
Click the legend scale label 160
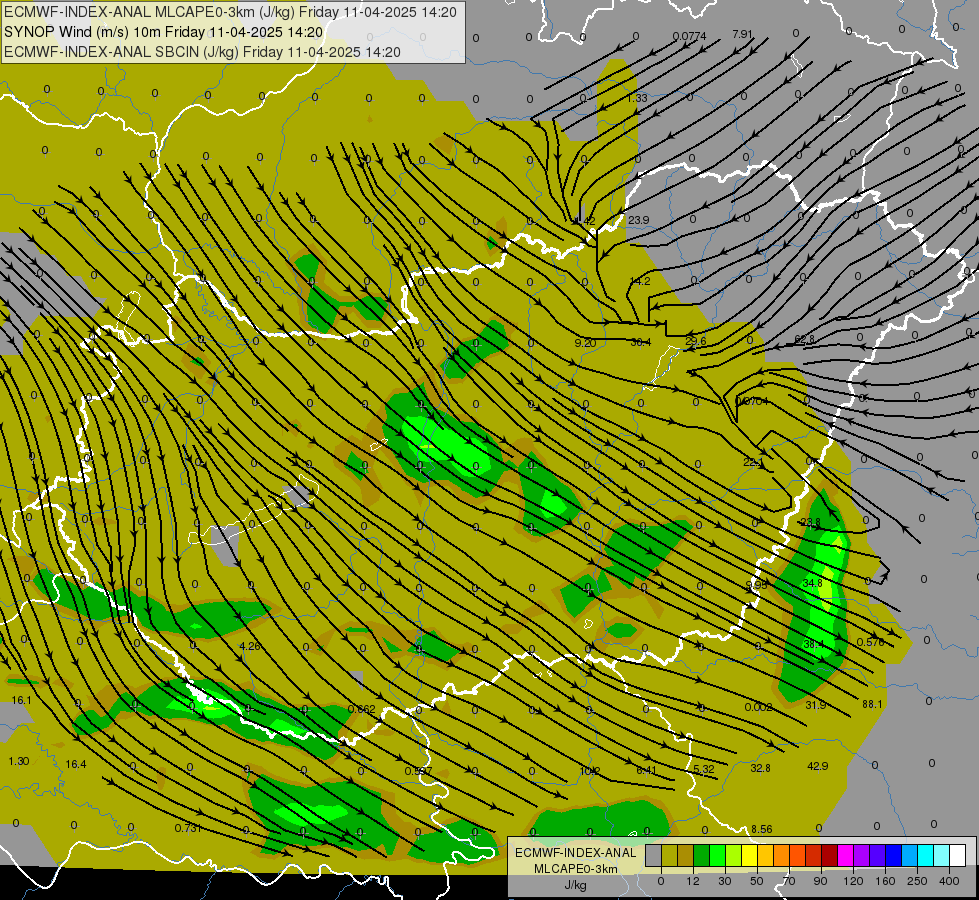(885, 881)
